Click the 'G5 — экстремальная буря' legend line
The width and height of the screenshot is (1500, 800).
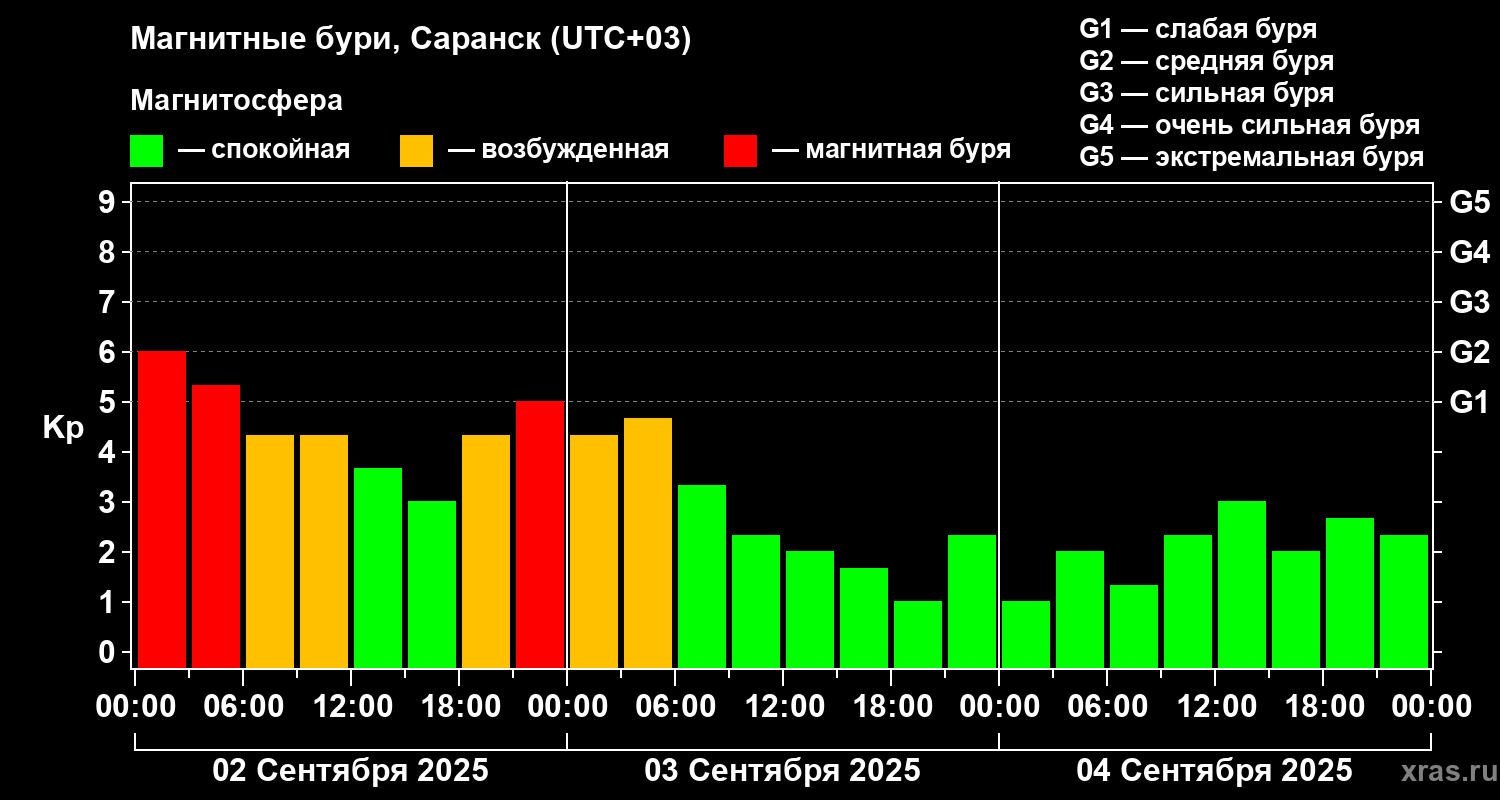coord(1251,157)
